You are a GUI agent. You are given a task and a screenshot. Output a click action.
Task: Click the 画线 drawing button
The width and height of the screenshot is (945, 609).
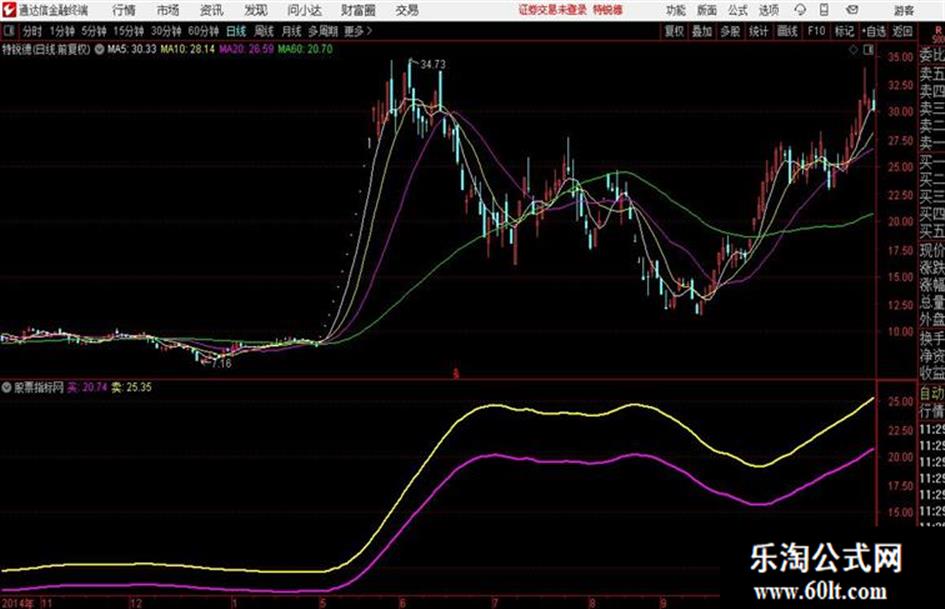(787, 31)
